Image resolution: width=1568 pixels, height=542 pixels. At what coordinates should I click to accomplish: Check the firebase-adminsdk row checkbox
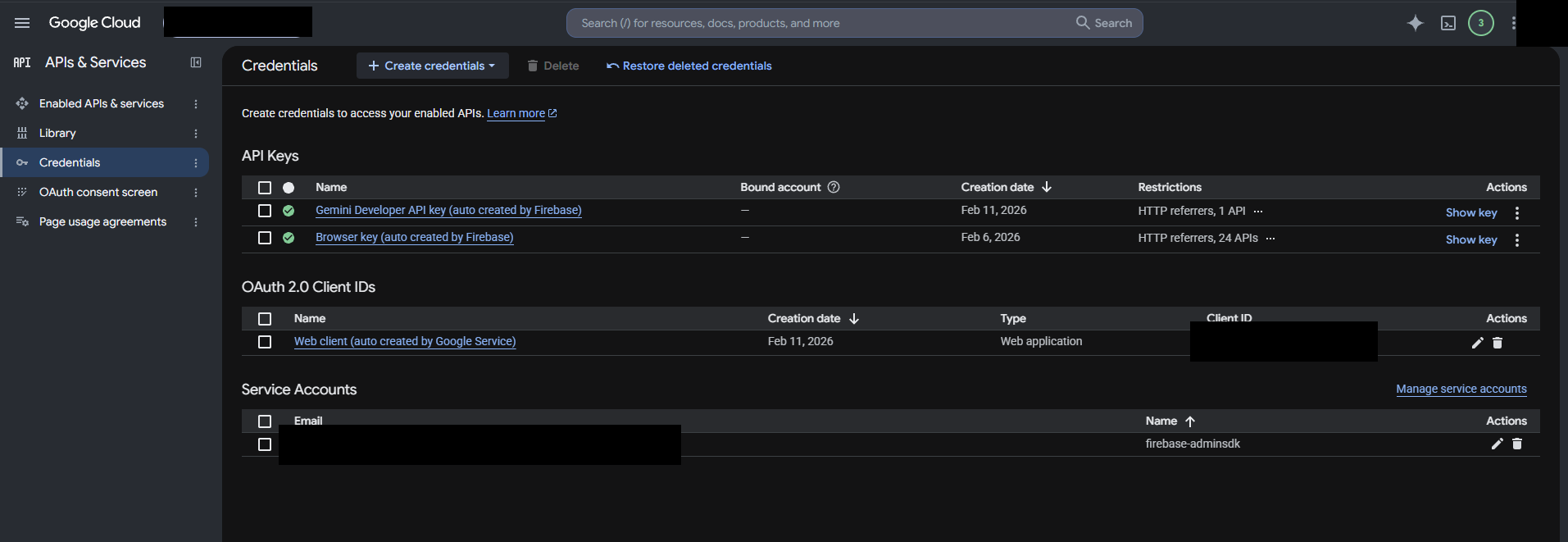coord(265,444)
